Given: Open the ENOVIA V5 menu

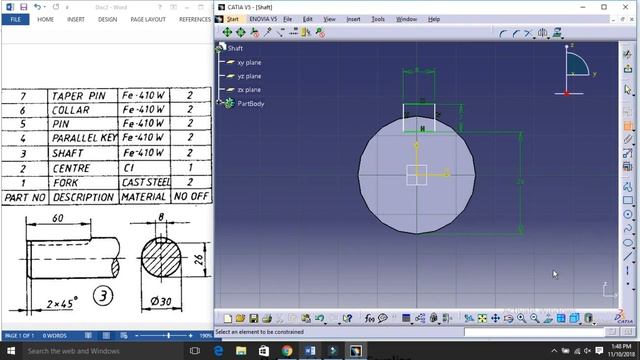Looking at the screenshot, I should tap(263, 19).
